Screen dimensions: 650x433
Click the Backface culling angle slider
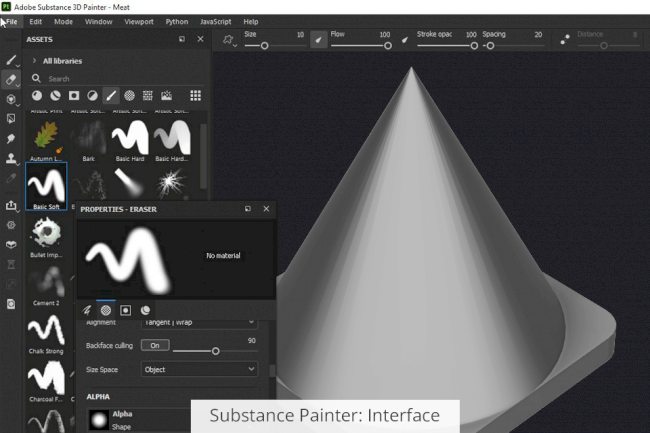coord(215,351)
